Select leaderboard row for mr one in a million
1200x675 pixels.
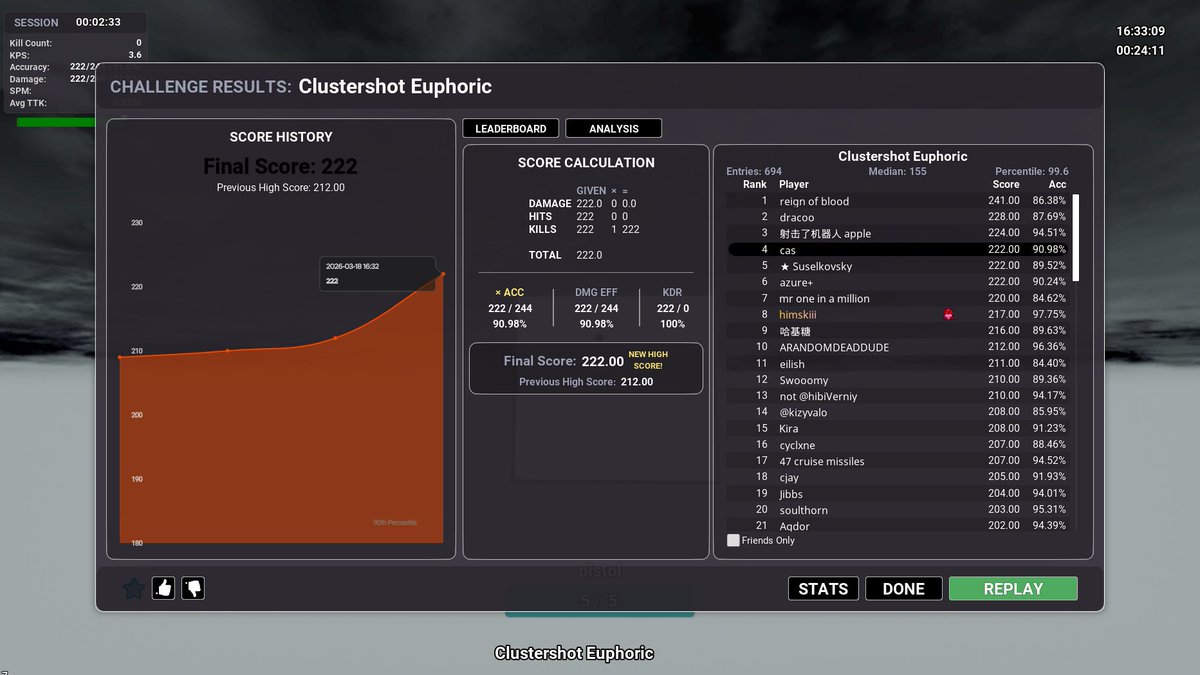point(898,298)
